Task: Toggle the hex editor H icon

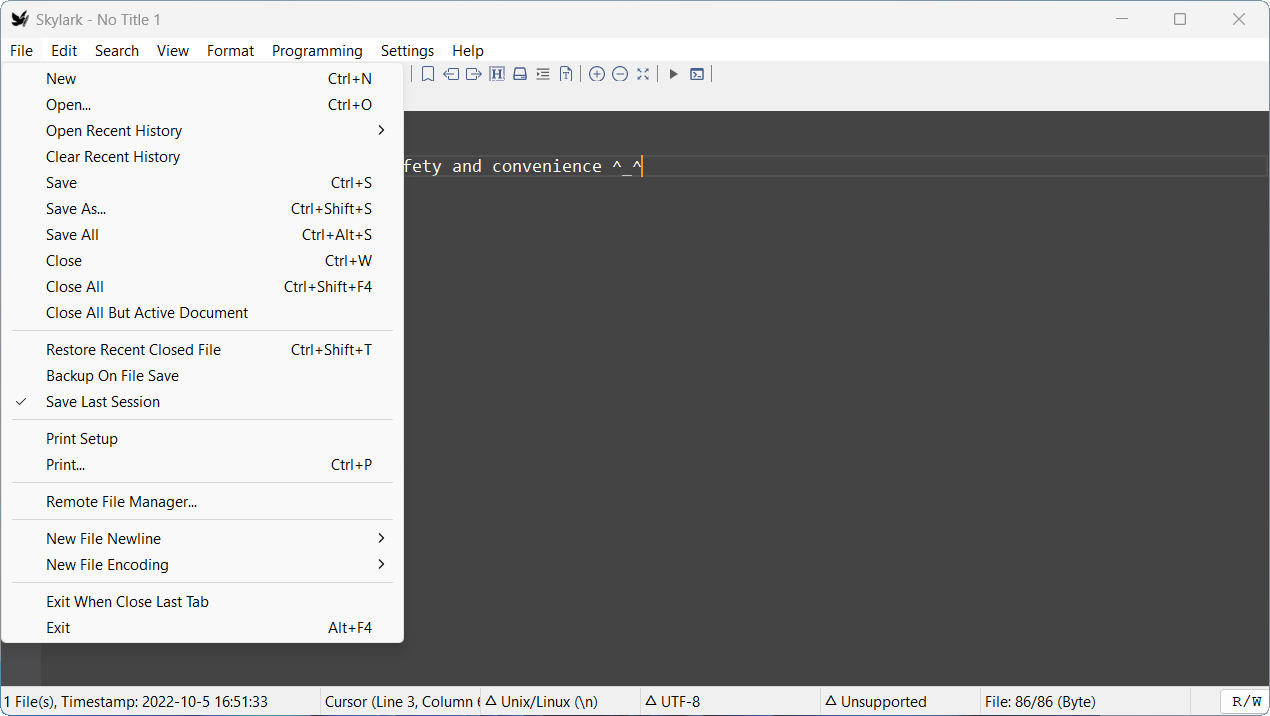Action: click(x=497, y=74)
